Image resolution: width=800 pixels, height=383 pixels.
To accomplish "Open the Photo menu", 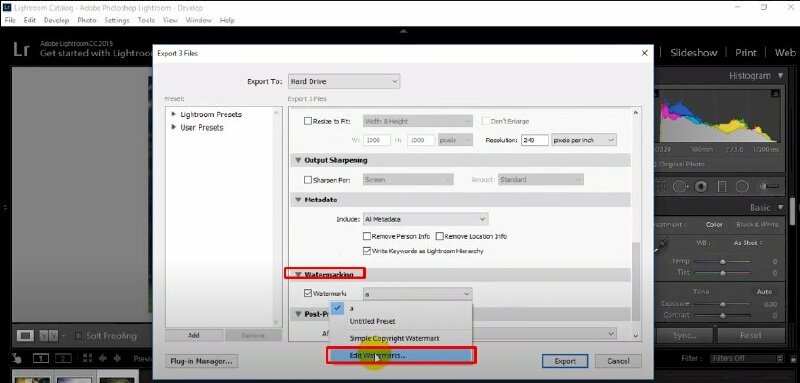I will point(87,20).
